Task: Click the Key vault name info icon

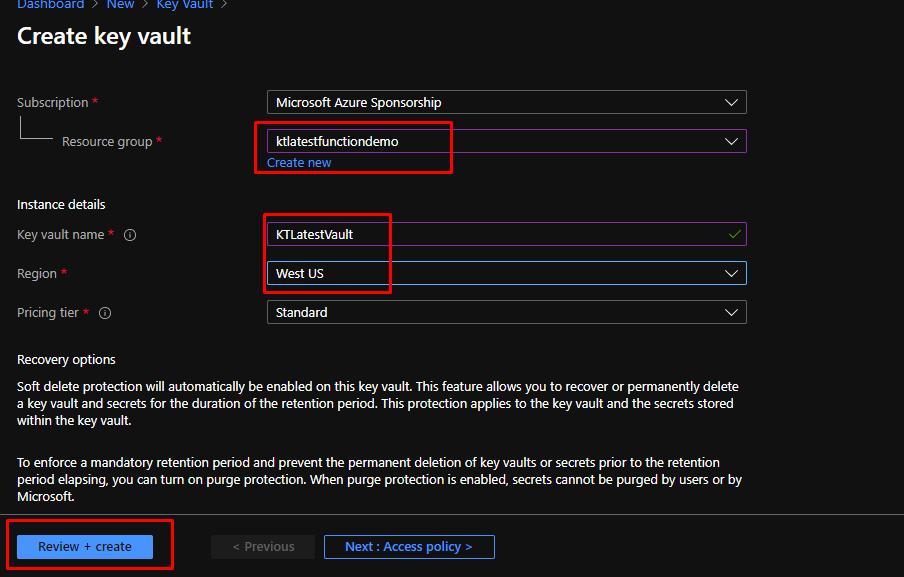Action: click(x=130, y=235)
